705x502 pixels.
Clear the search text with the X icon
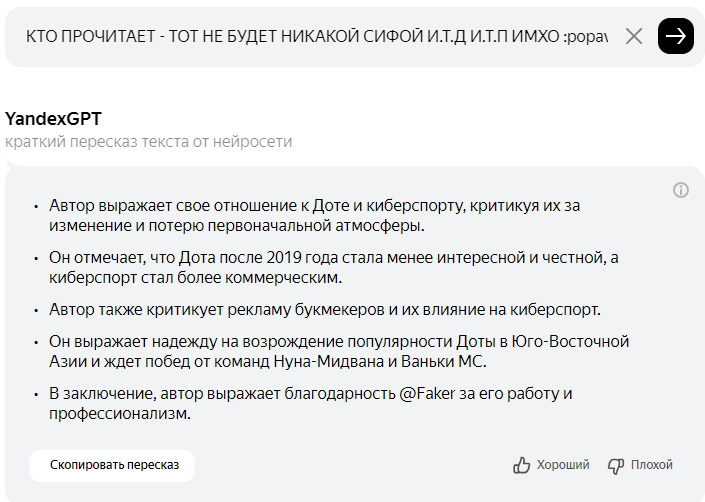coord(634,36)
